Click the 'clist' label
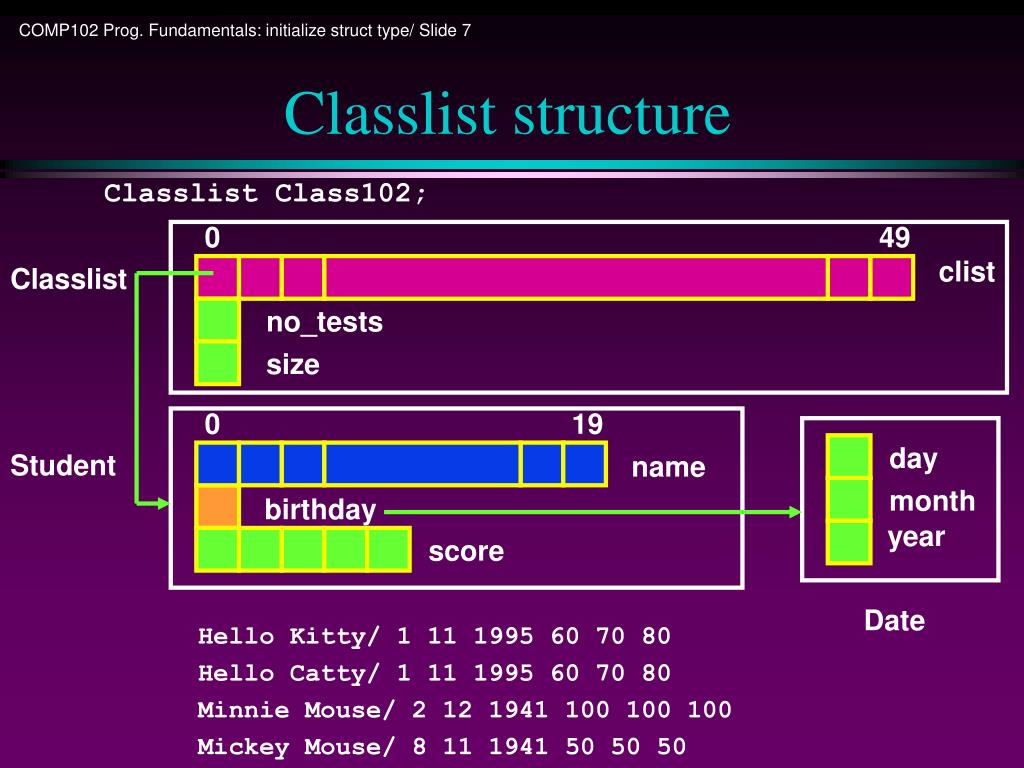1024x768 pixels. click(966, 272)
